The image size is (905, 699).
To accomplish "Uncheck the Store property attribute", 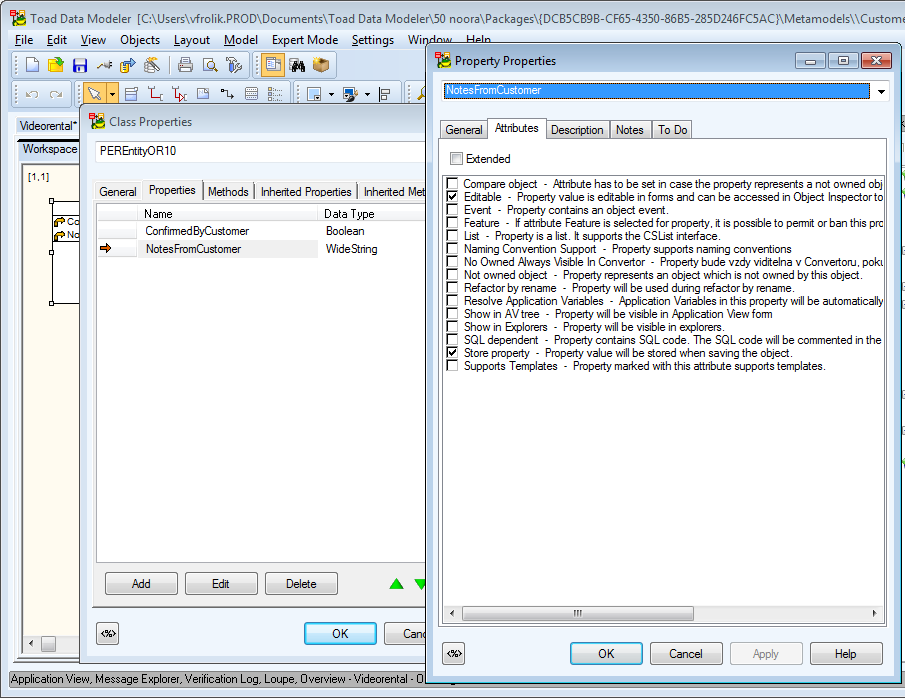I will pyautogui.click(x=452, y=353).
